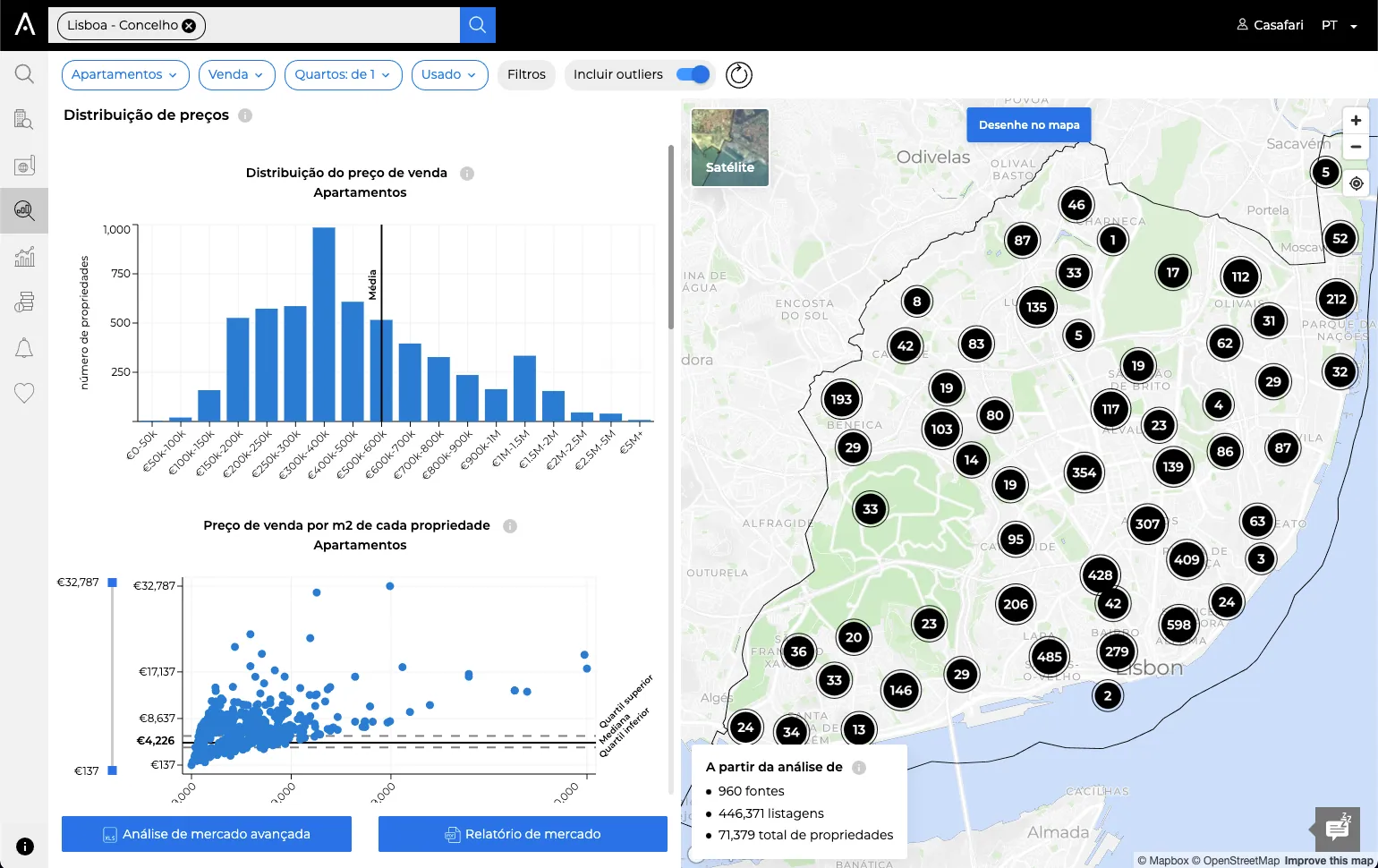The height and width of the screenshot is (868, 1378).
Task: Click the left panel vertical scrollbar
Action: point(671,237)
